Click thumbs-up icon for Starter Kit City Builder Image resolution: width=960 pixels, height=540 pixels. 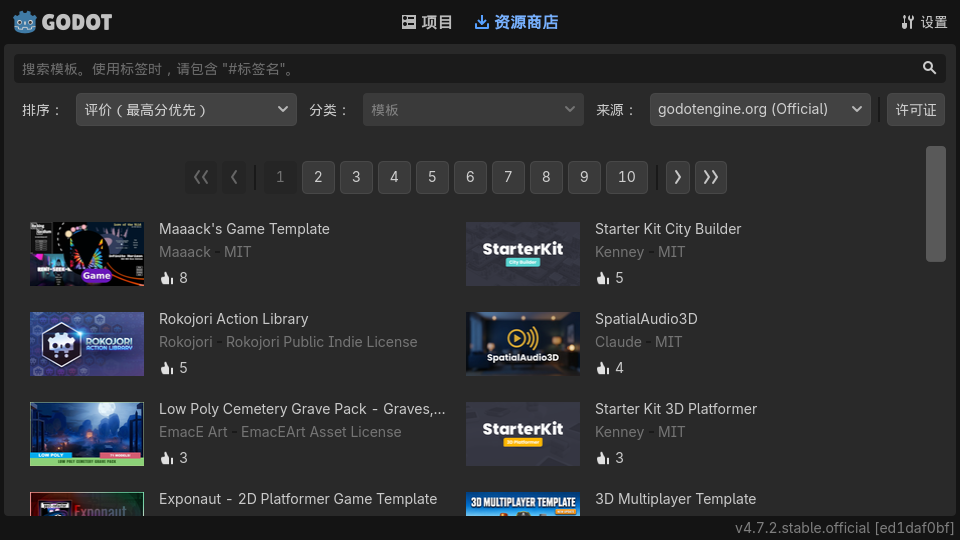[602, 278]
